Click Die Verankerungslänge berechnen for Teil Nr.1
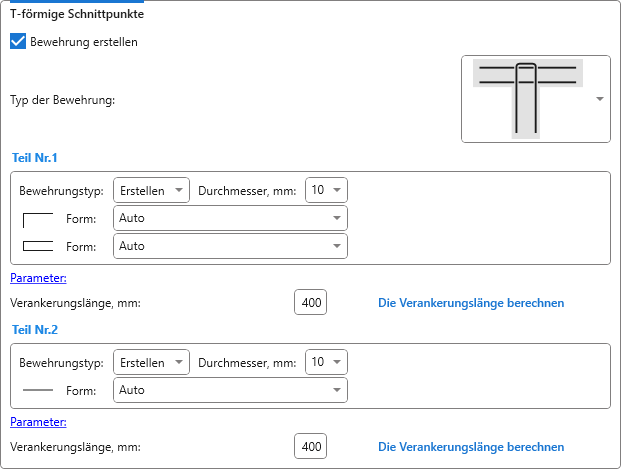The image size is (621, 469). (470, 303)
